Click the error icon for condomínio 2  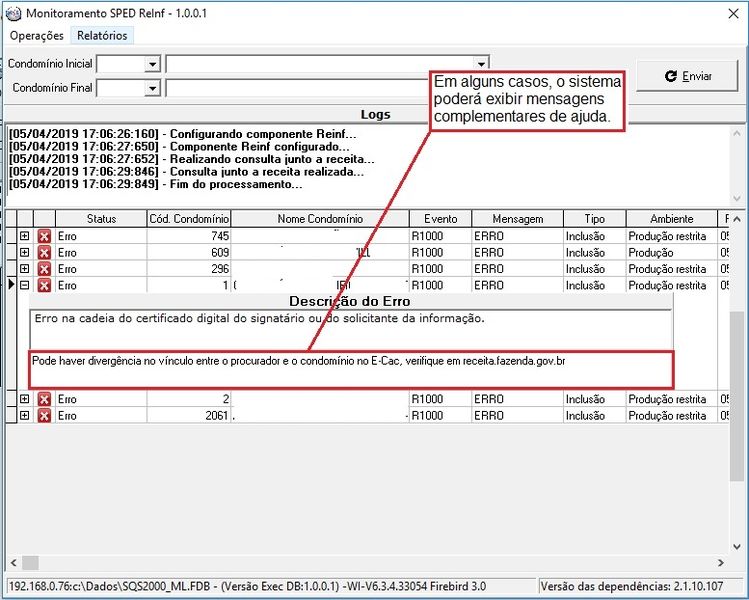click(44, 399)
